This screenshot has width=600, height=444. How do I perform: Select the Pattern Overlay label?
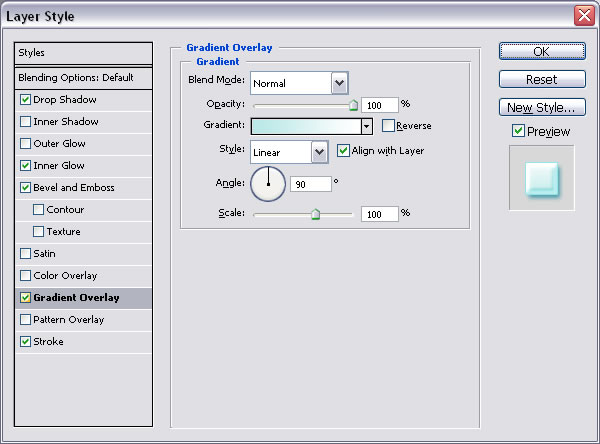pos(69,320)
